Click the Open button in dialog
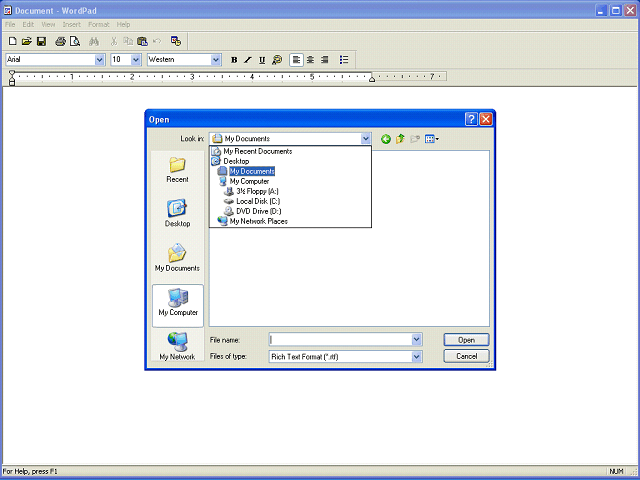 tap(466, 340)
